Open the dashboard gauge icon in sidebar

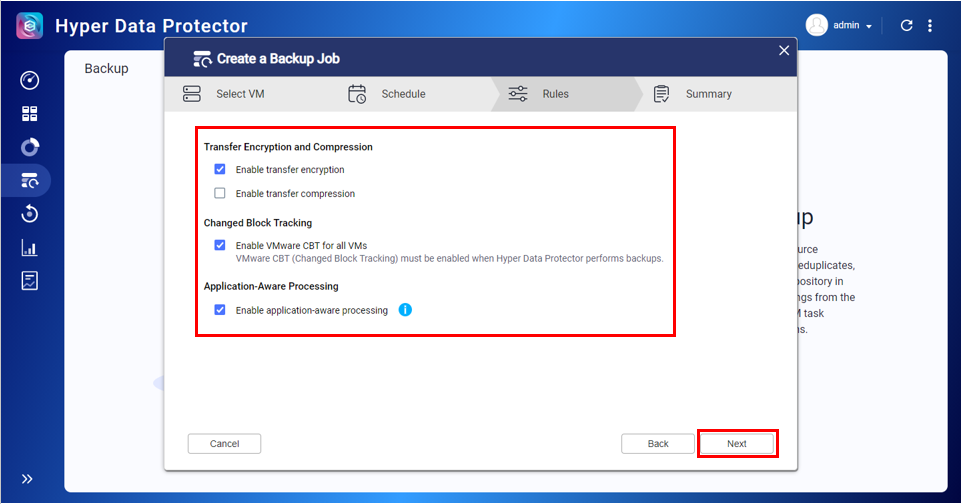[x=29, y=81]
